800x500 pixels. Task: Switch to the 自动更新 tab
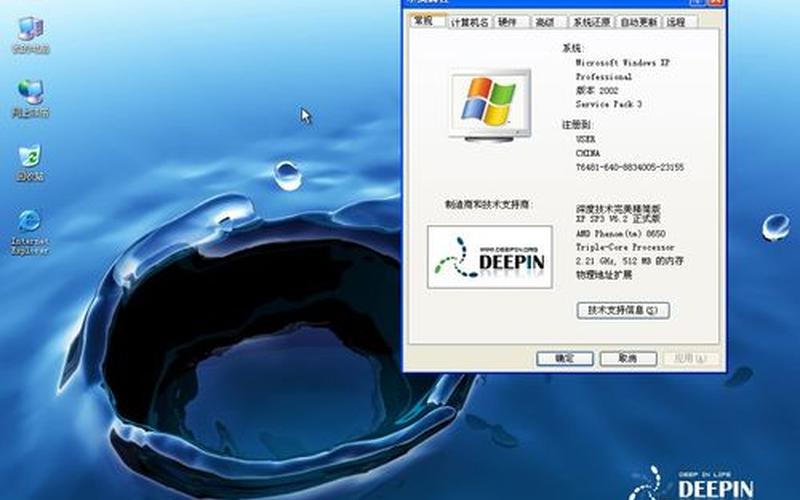(638, 22)
